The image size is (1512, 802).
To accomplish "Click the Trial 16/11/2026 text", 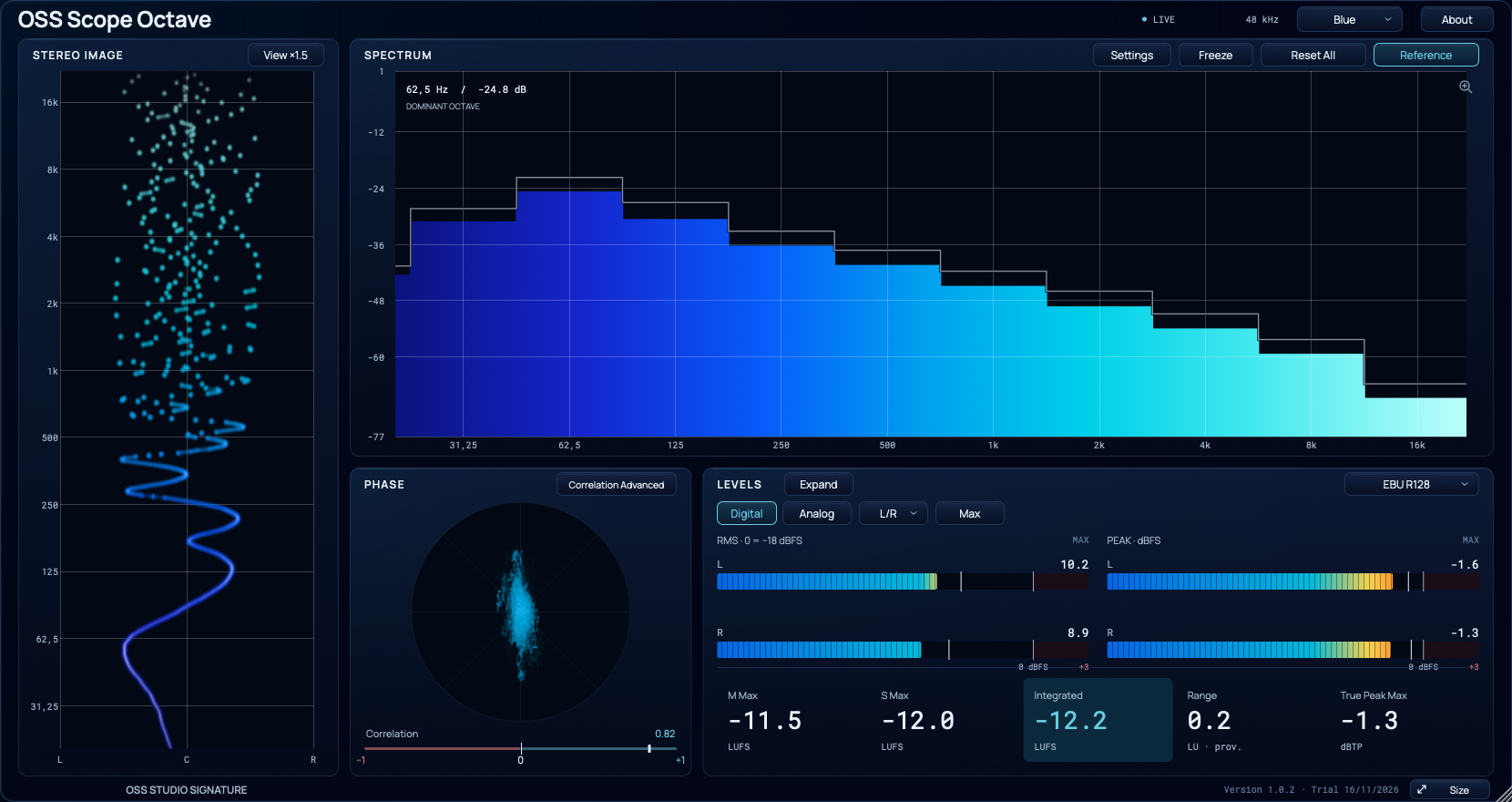I will [1354, 790].
